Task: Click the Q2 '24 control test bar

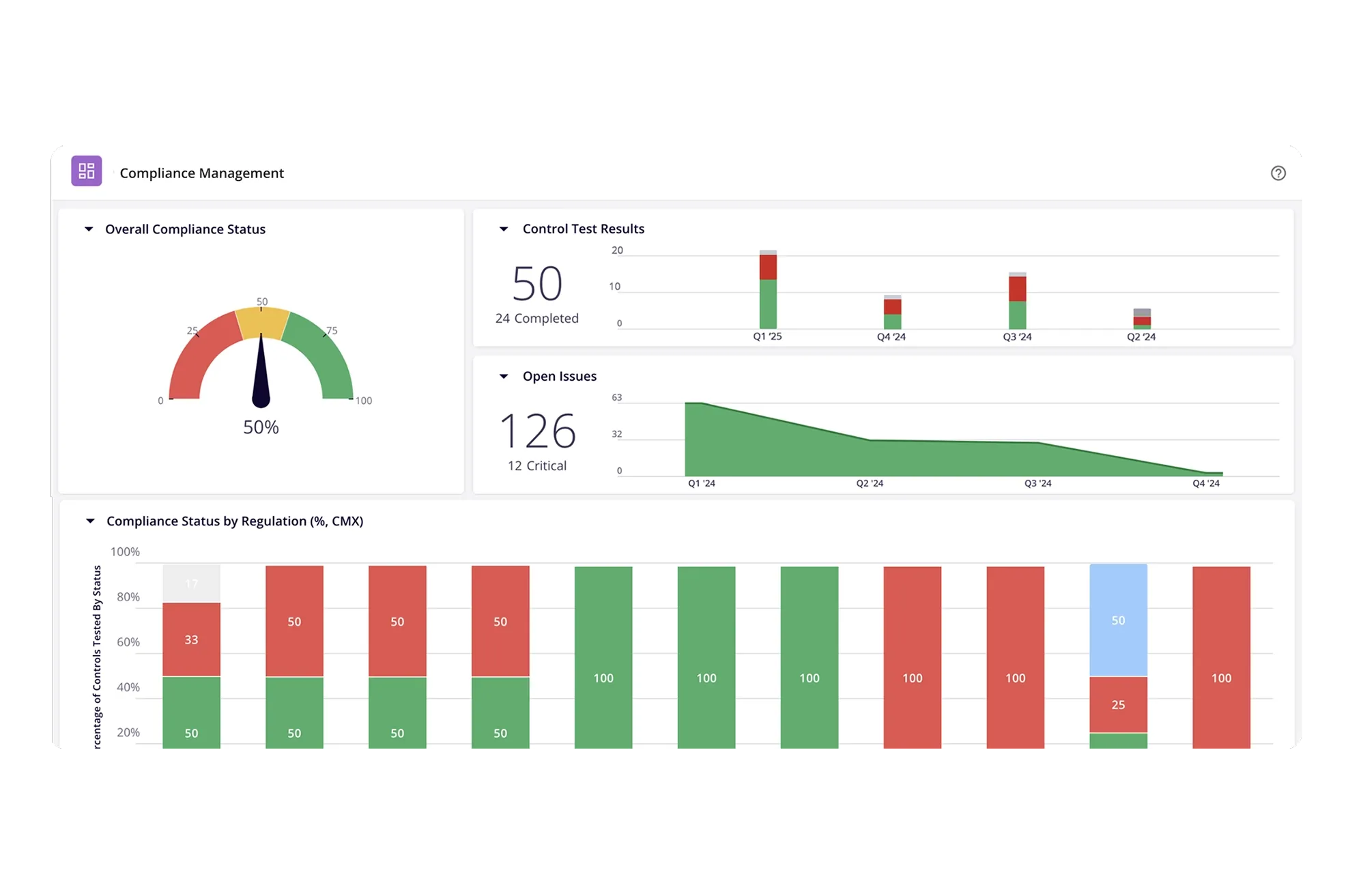Action: tap(1142, 320)
